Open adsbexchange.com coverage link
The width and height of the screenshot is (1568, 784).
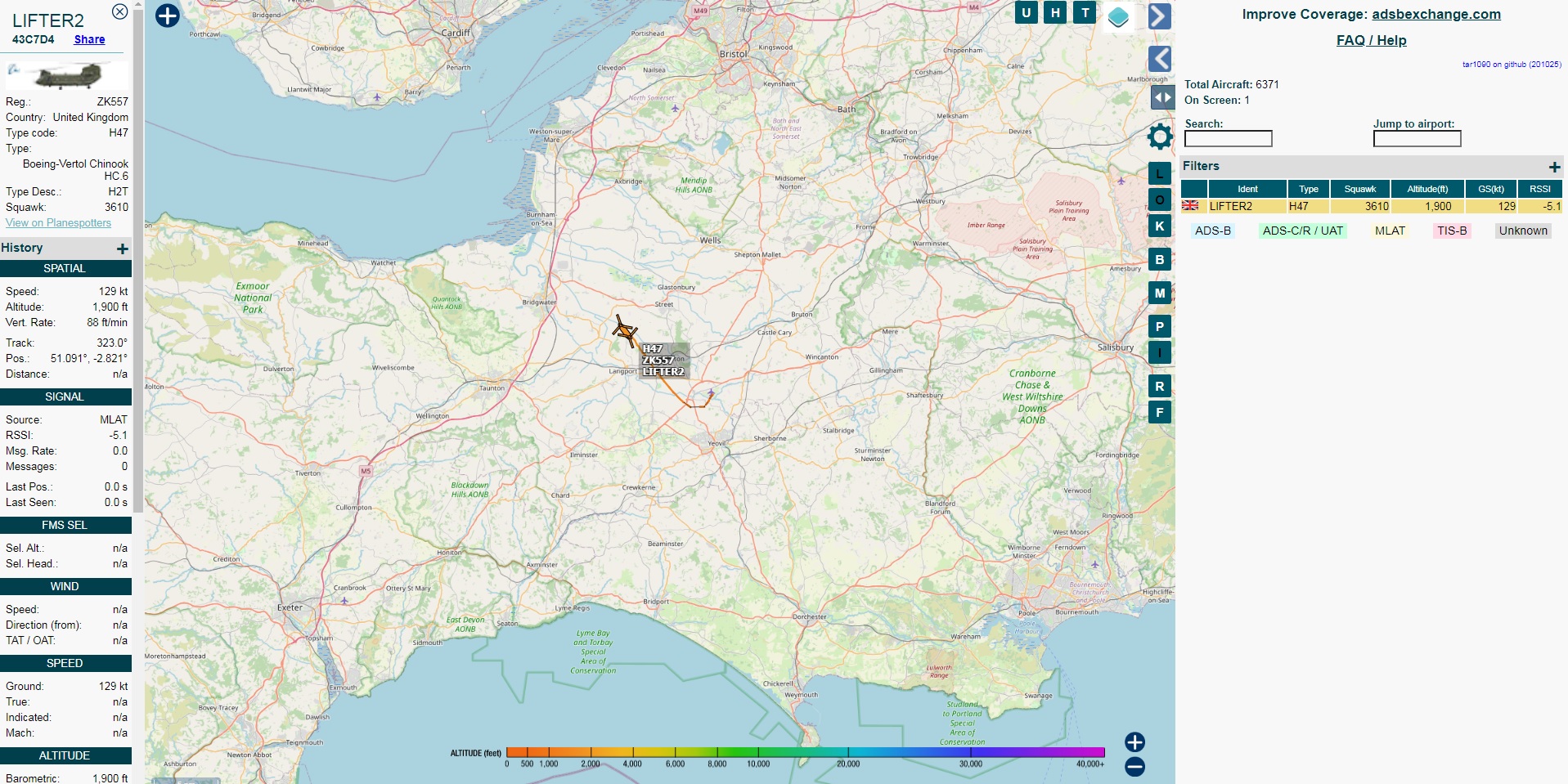[x=1435, y=14]
